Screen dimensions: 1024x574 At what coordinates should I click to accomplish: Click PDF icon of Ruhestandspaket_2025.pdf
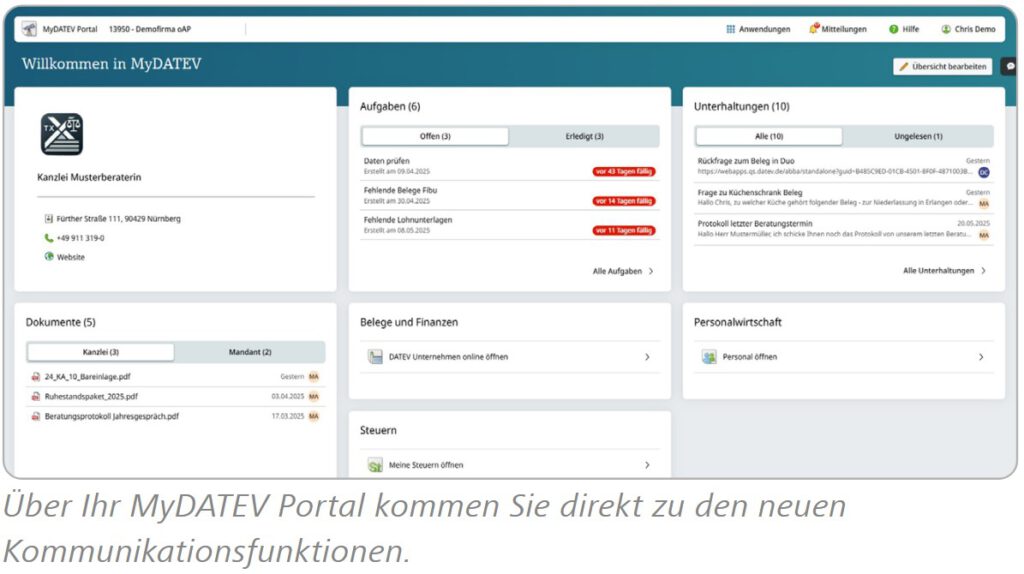[35, 396]
